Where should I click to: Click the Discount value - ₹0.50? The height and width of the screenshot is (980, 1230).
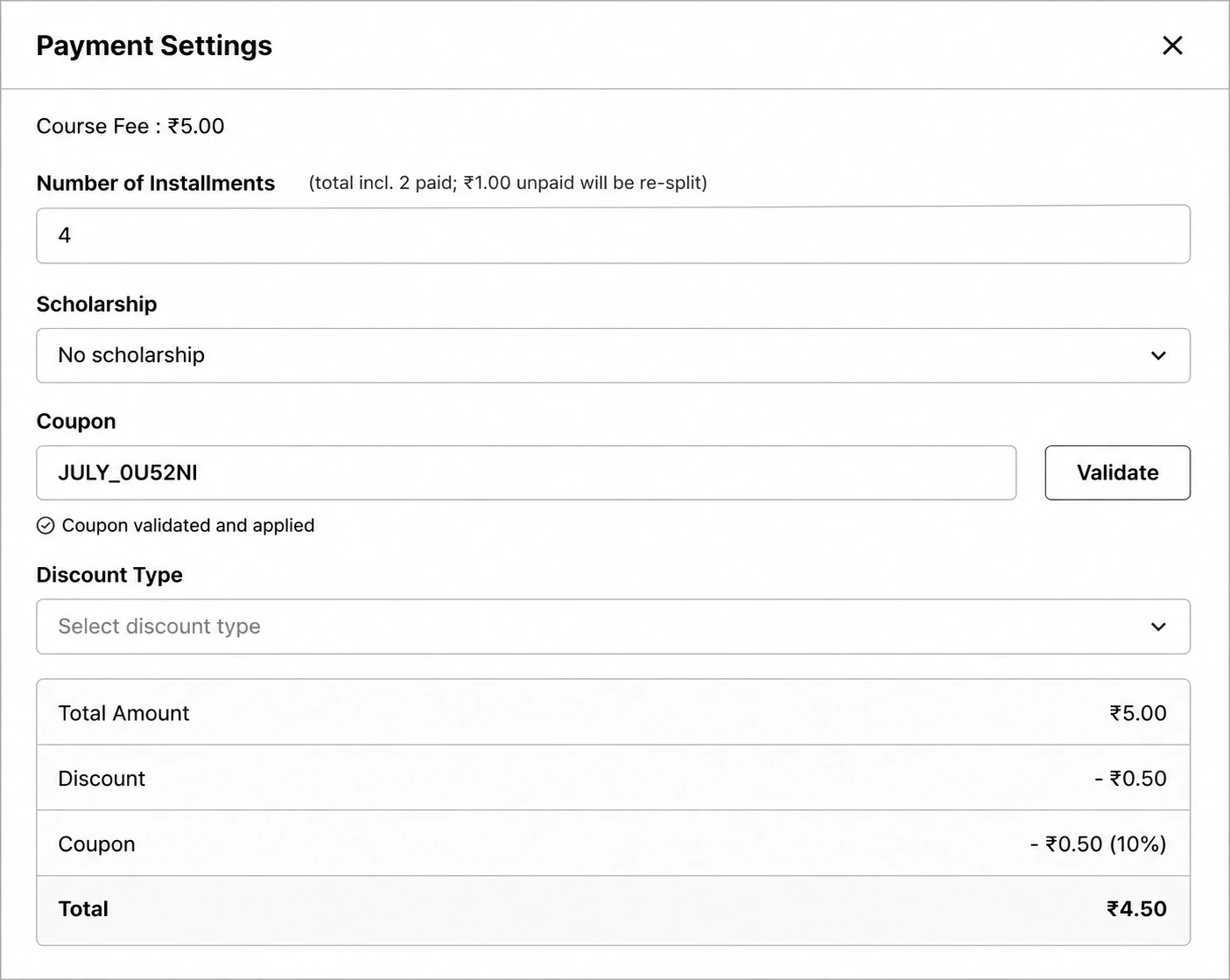(1130, 779)
